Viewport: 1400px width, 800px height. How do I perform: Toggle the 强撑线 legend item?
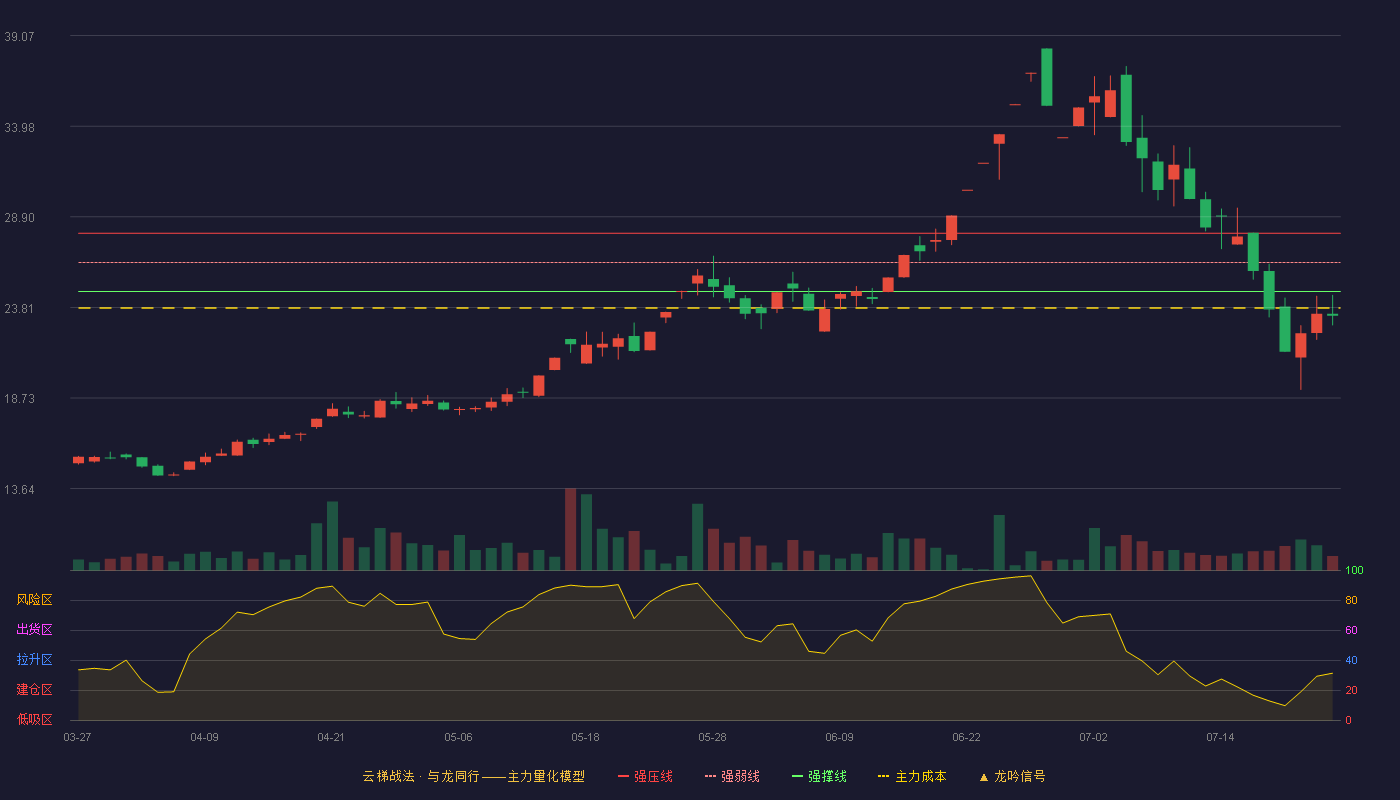[819, 776]
